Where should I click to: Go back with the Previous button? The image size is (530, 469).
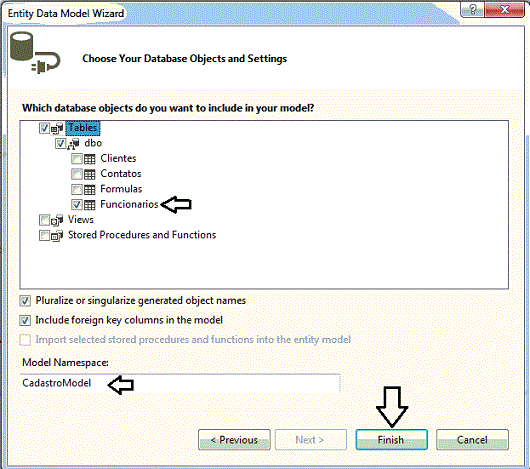(x=234, y=440)
